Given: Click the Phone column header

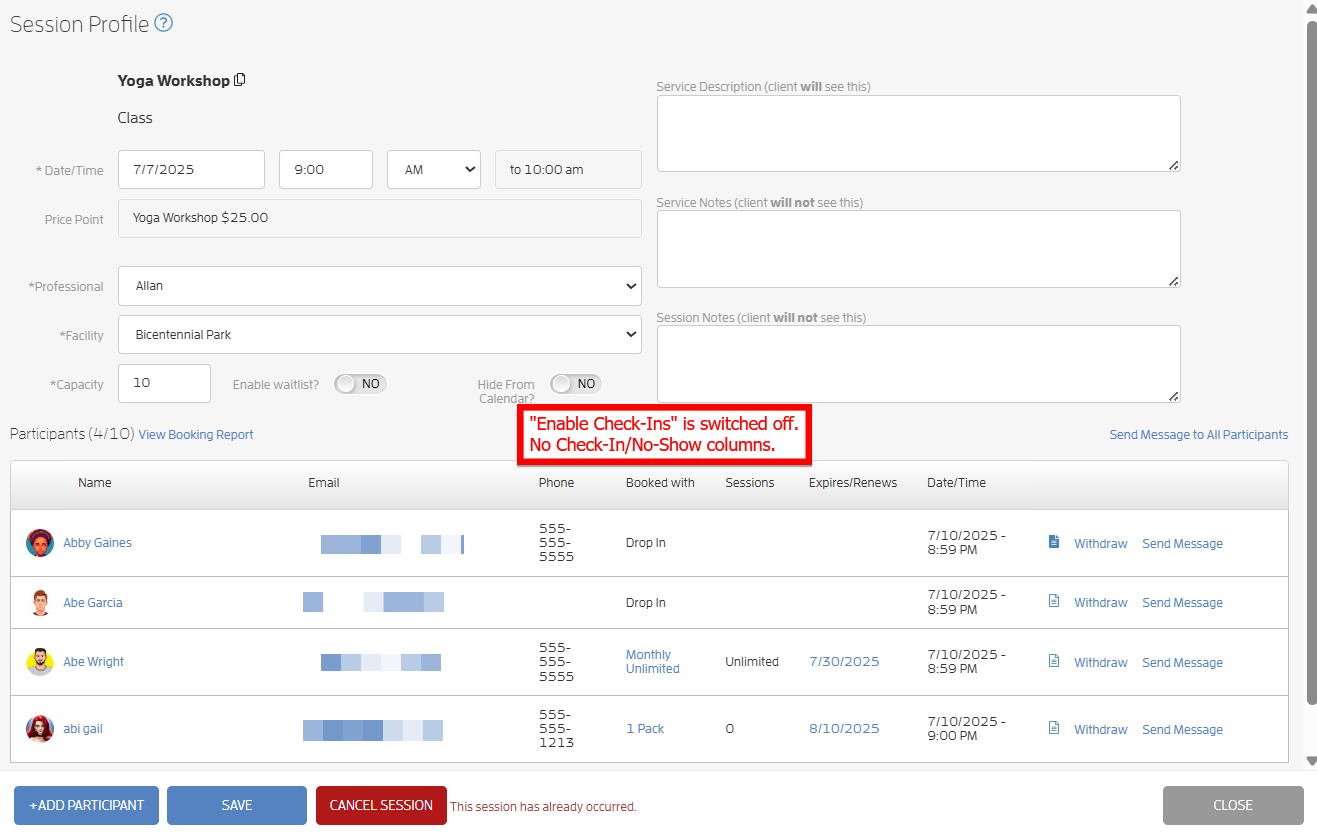Looking at the screenshot, I should (557, 483).
